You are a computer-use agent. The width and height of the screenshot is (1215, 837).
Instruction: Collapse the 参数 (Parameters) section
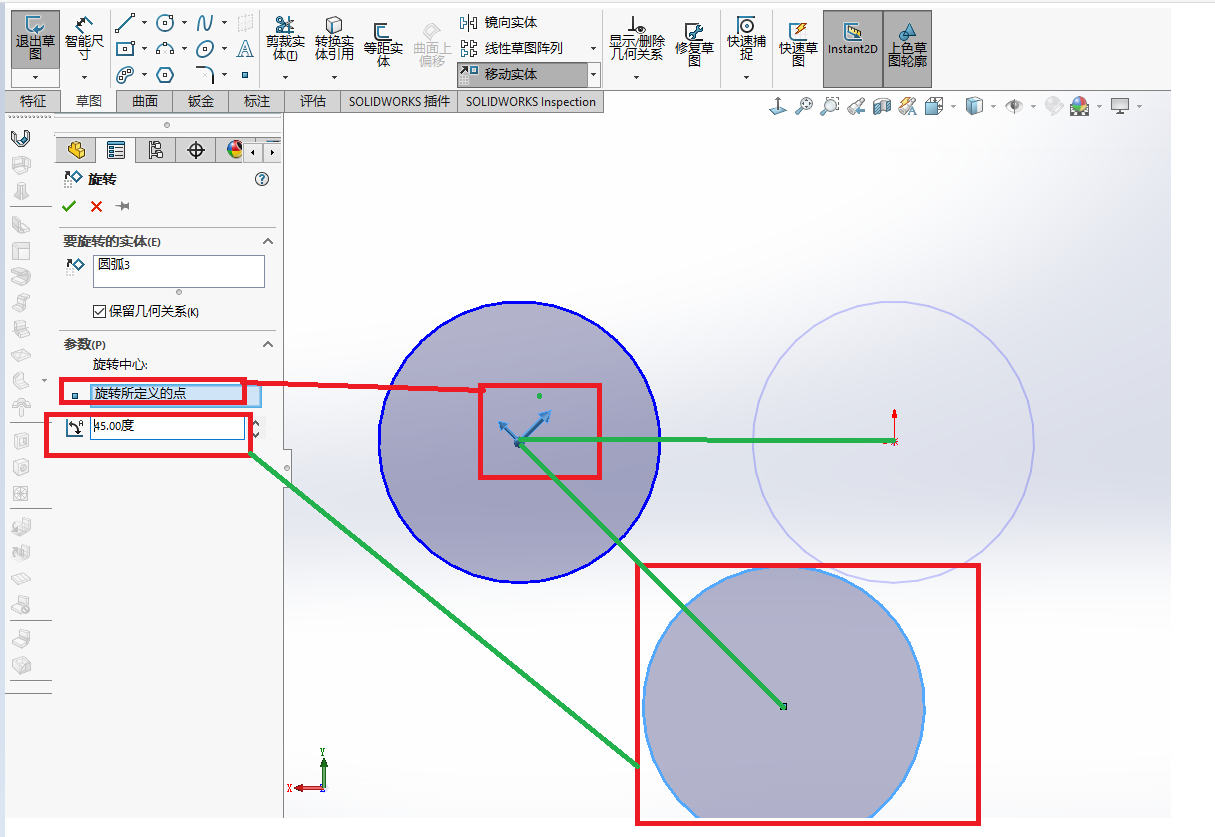(267, 344)
